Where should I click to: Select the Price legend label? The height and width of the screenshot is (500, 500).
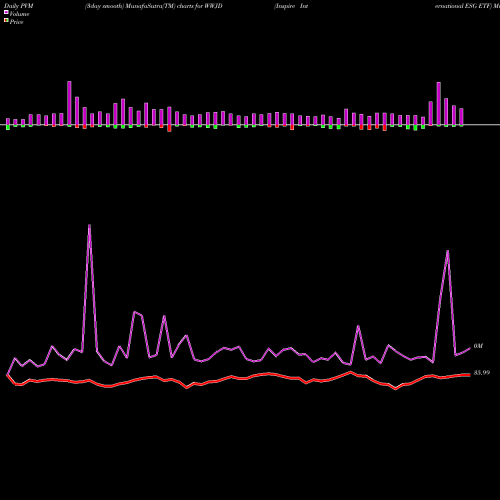click(16, 22)
